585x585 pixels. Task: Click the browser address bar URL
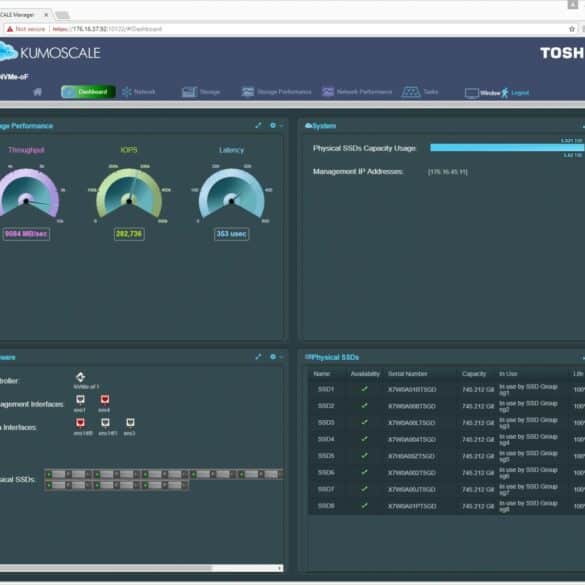point(107,29)
